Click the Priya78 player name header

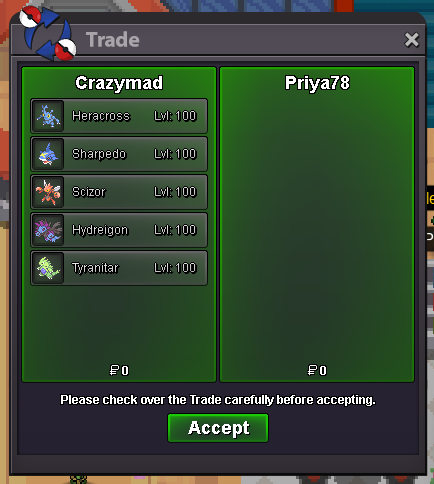click(317, 83)
